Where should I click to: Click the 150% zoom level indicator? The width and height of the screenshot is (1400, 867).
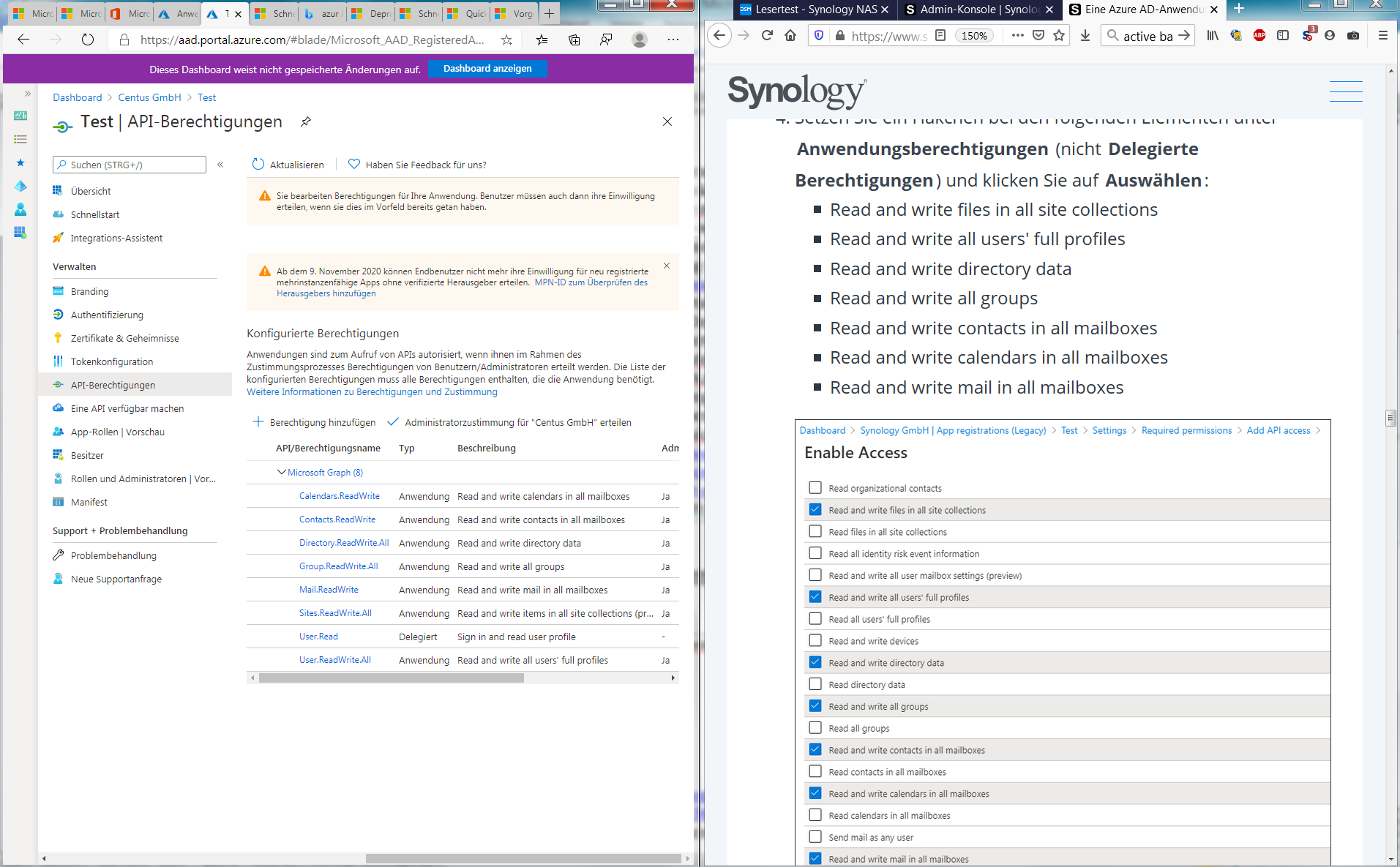click(974, 35)
